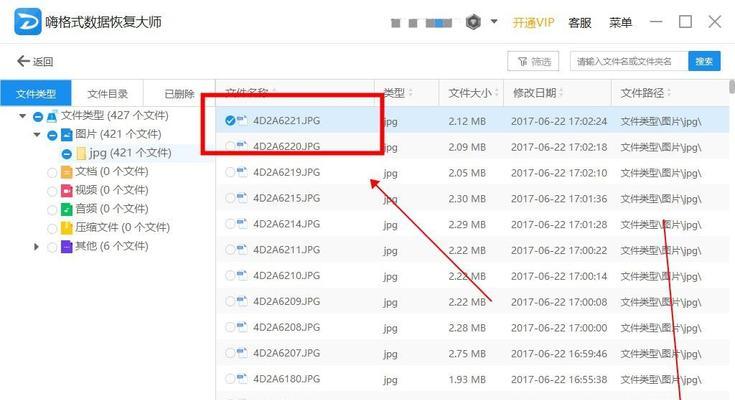Check the 其他 category circle
Screen dimensions: 735x400
(52, 247)
